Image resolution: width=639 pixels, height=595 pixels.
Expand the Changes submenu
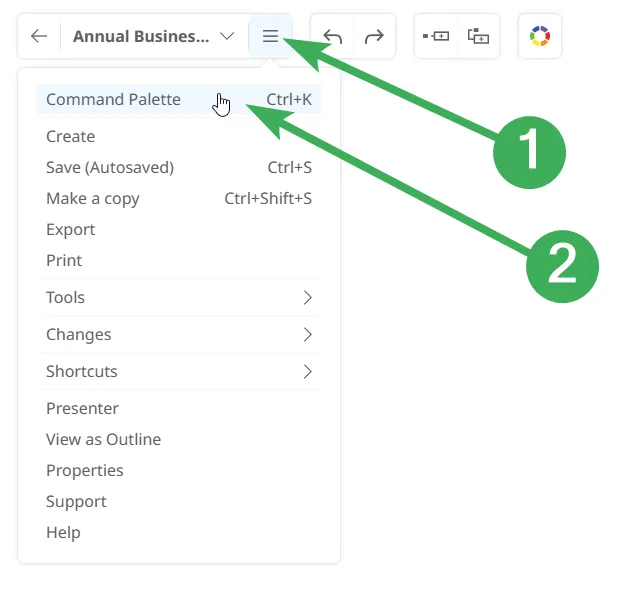click(x=180, y=334)
